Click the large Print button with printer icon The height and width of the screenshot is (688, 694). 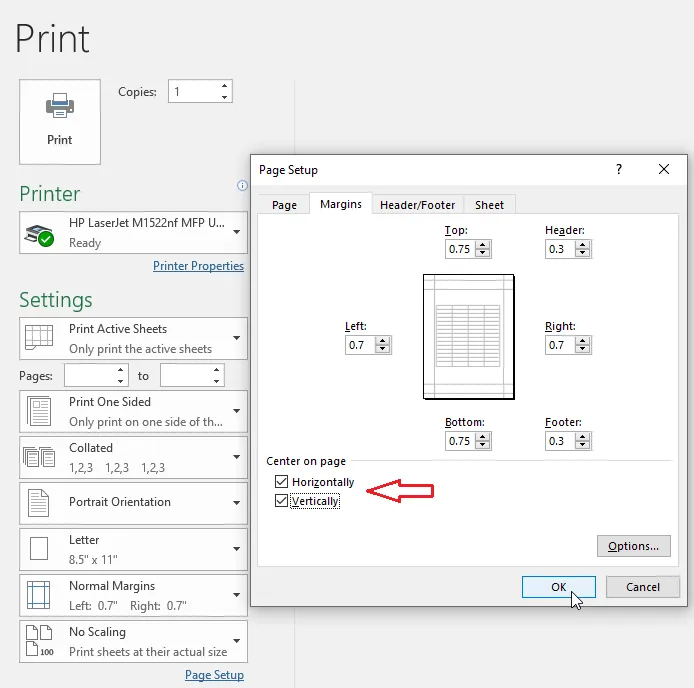60,122
